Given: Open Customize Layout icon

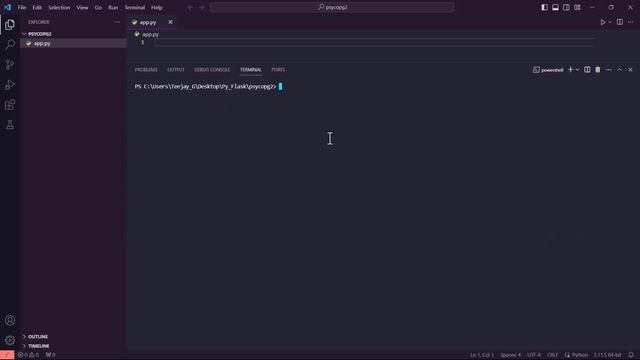Looking at the screenshot, I should point(577,7).
